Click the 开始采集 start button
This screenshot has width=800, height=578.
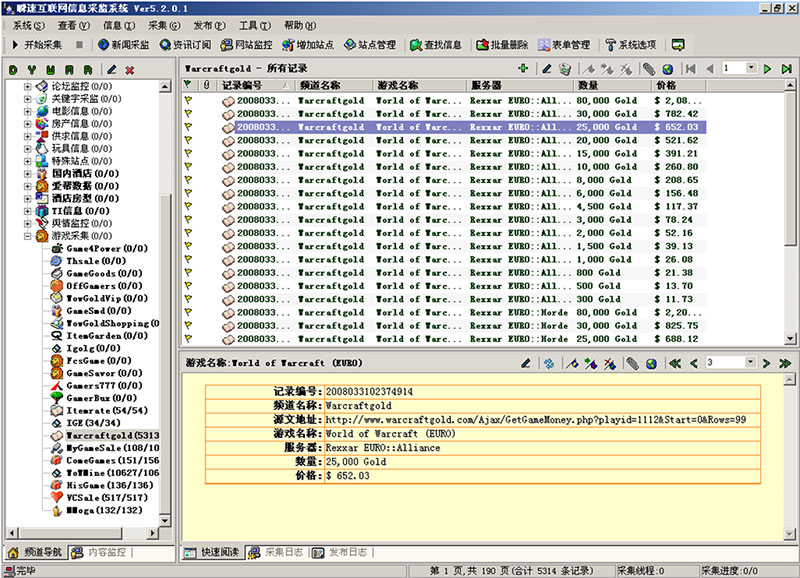pos(37,45)
